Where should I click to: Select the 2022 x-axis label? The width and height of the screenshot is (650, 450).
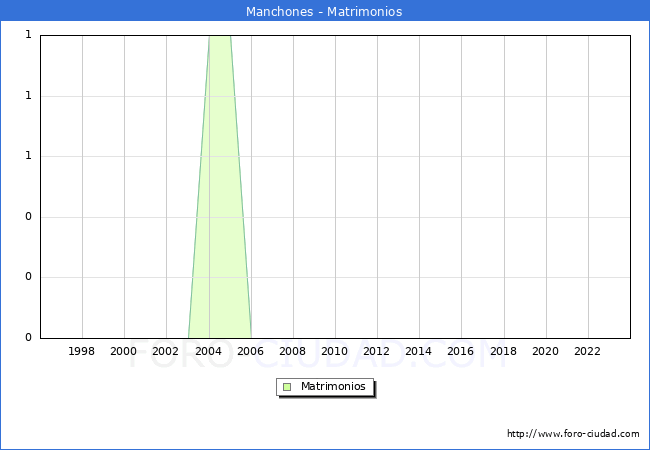point(587,351)
